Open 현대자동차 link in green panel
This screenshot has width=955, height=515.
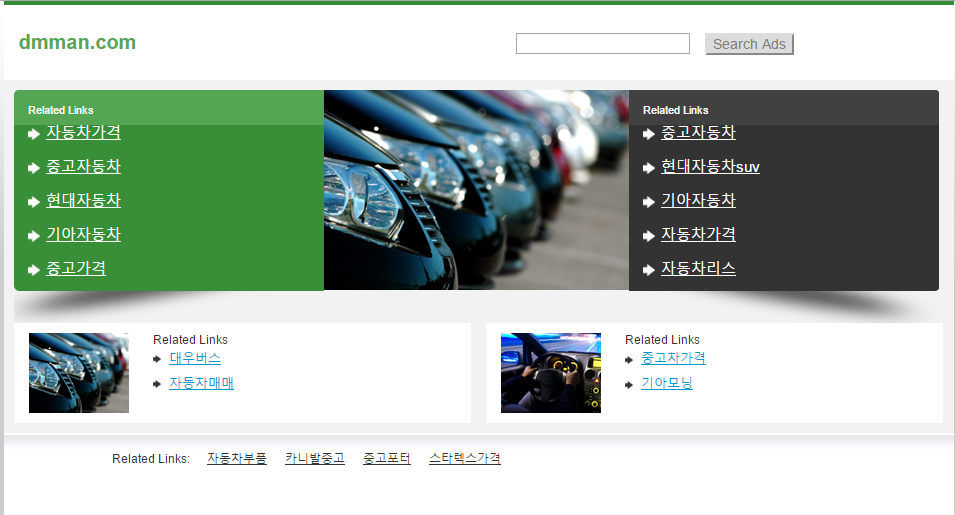83,200
